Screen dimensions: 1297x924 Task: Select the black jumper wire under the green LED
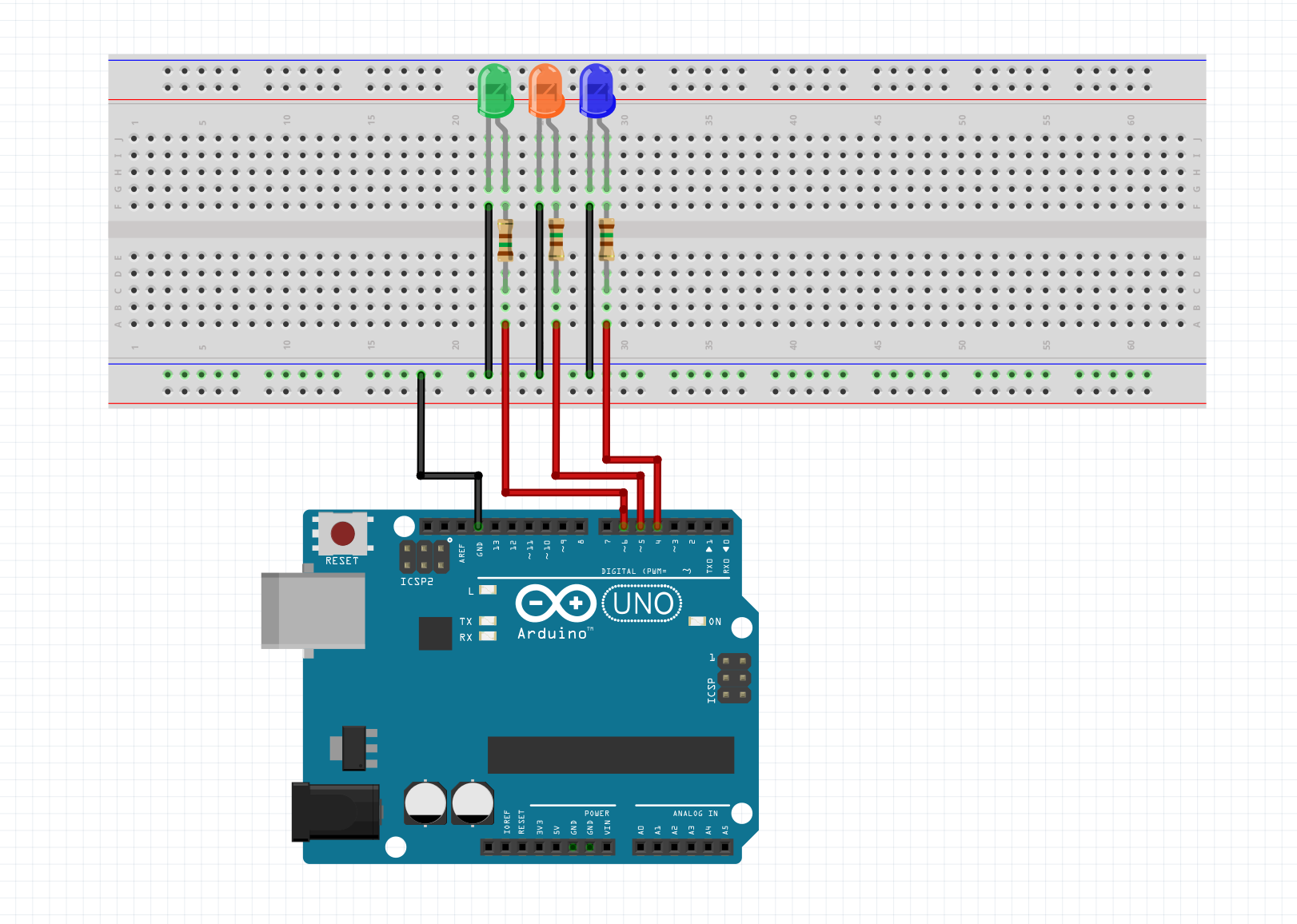(489, 290)
